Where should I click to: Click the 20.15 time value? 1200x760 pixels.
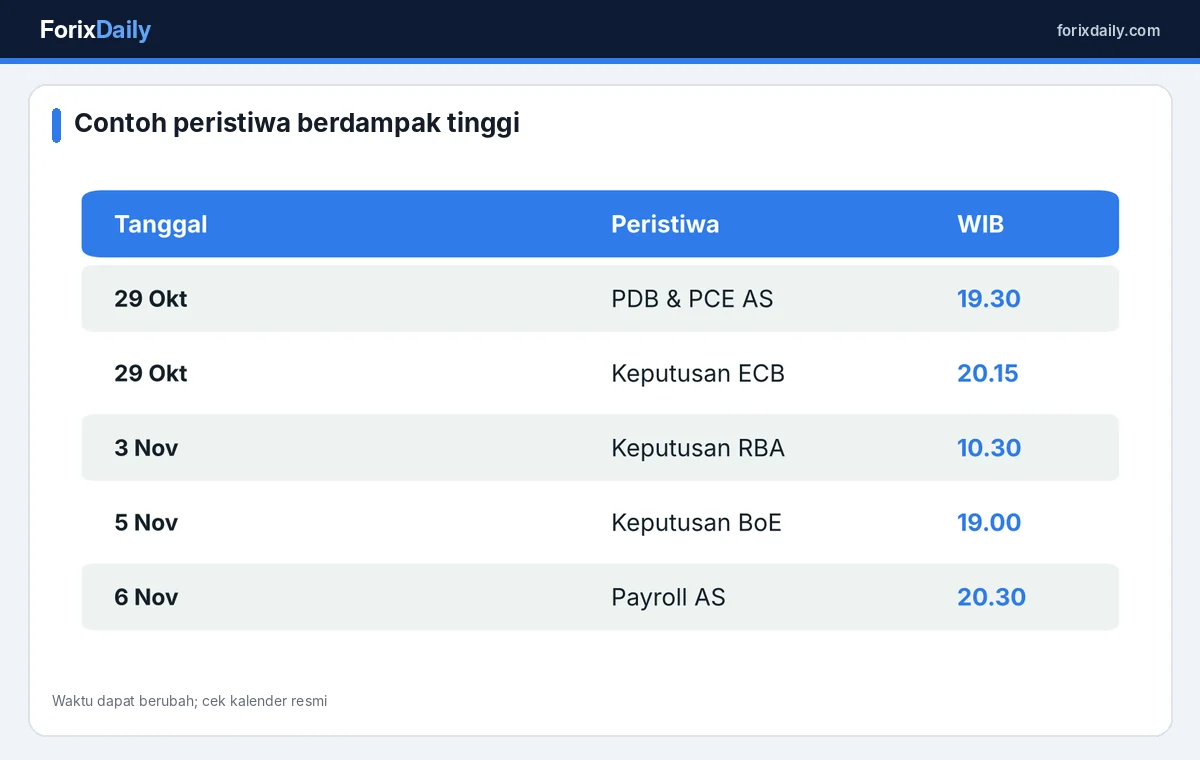[988, 373]
